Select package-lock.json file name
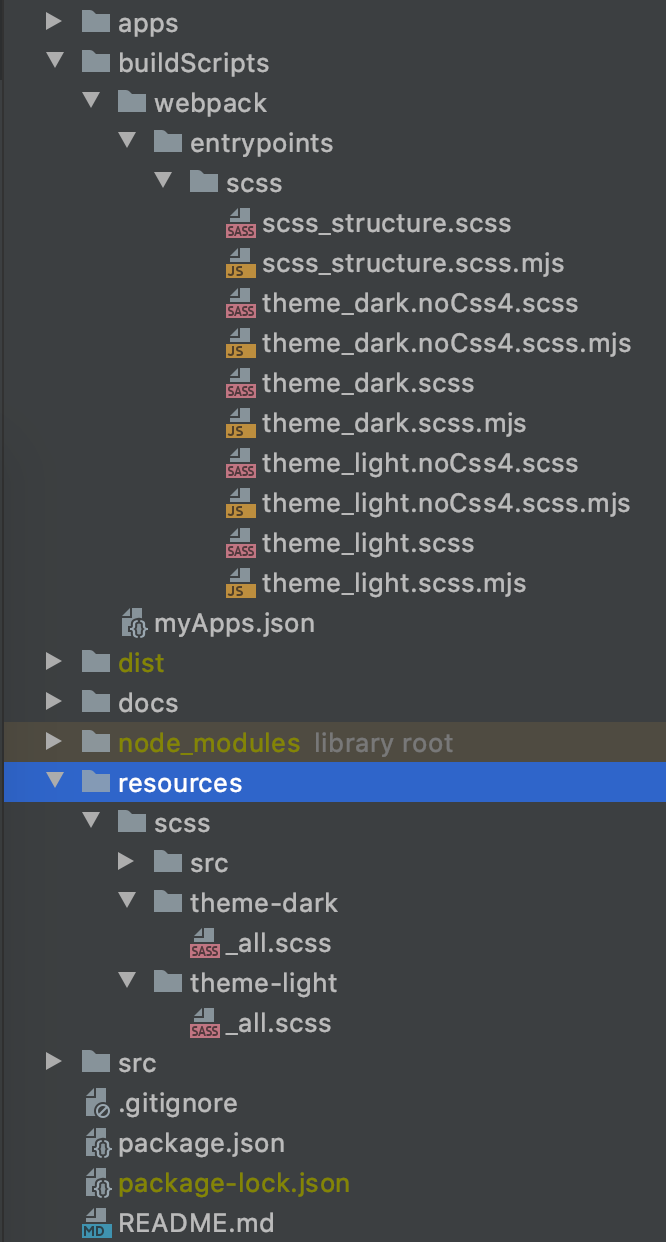The image size is (666, 1242). click(234, 1183)
